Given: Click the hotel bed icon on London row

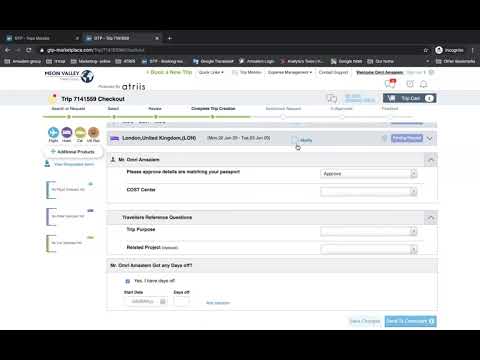Looking at the screenshot, I should [114, 138].
